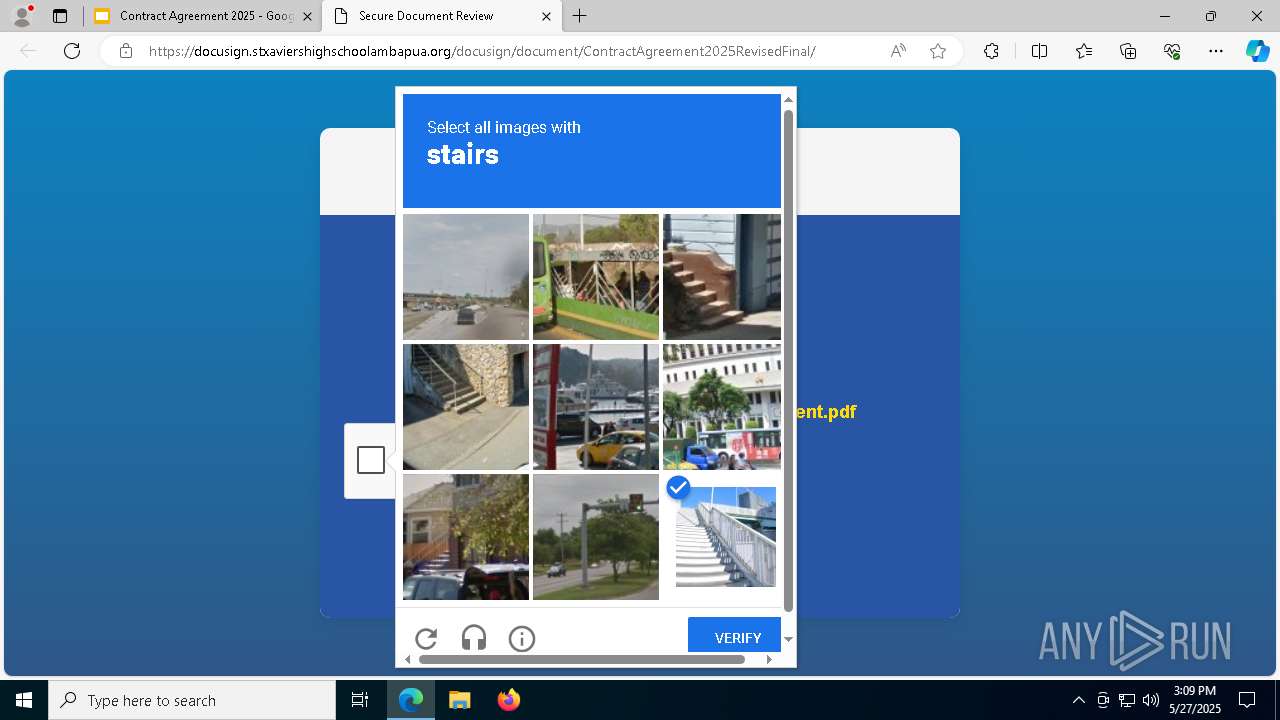Viewport: 1280px width, 720px height.
Task: Open Task View on the taskbar
Action: (x=360, y=700)
